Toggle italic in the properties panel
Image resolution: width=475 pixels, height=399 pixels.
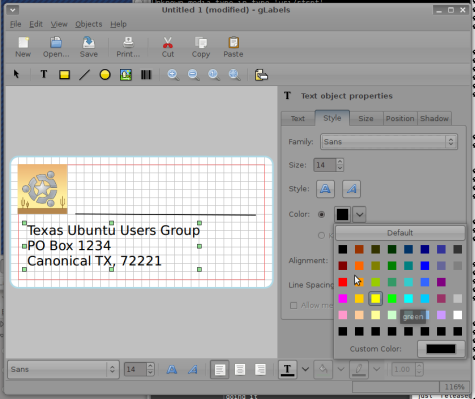351,189
